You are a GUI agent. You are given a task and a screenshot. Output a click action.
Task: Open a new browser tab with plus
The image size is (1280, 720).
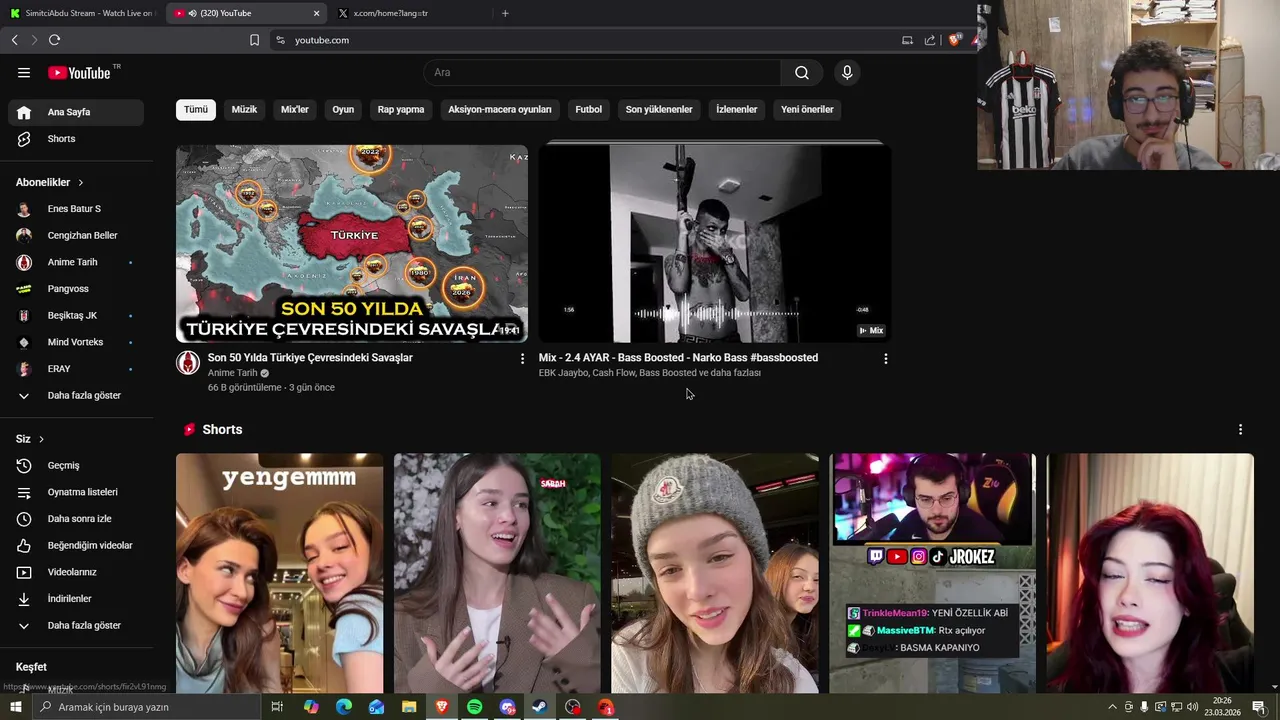(x=505, y=13)
